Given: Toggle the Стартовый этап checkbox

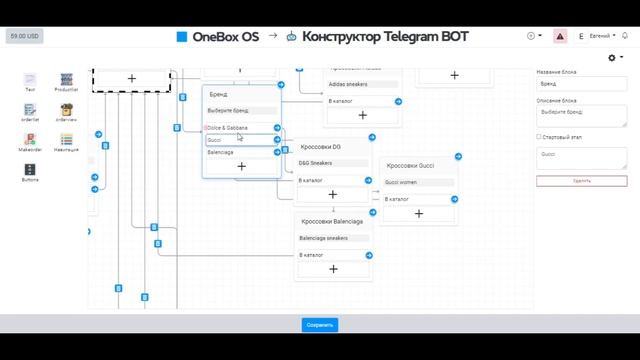Looking at the screenshot, I should [x=539, y=137].
